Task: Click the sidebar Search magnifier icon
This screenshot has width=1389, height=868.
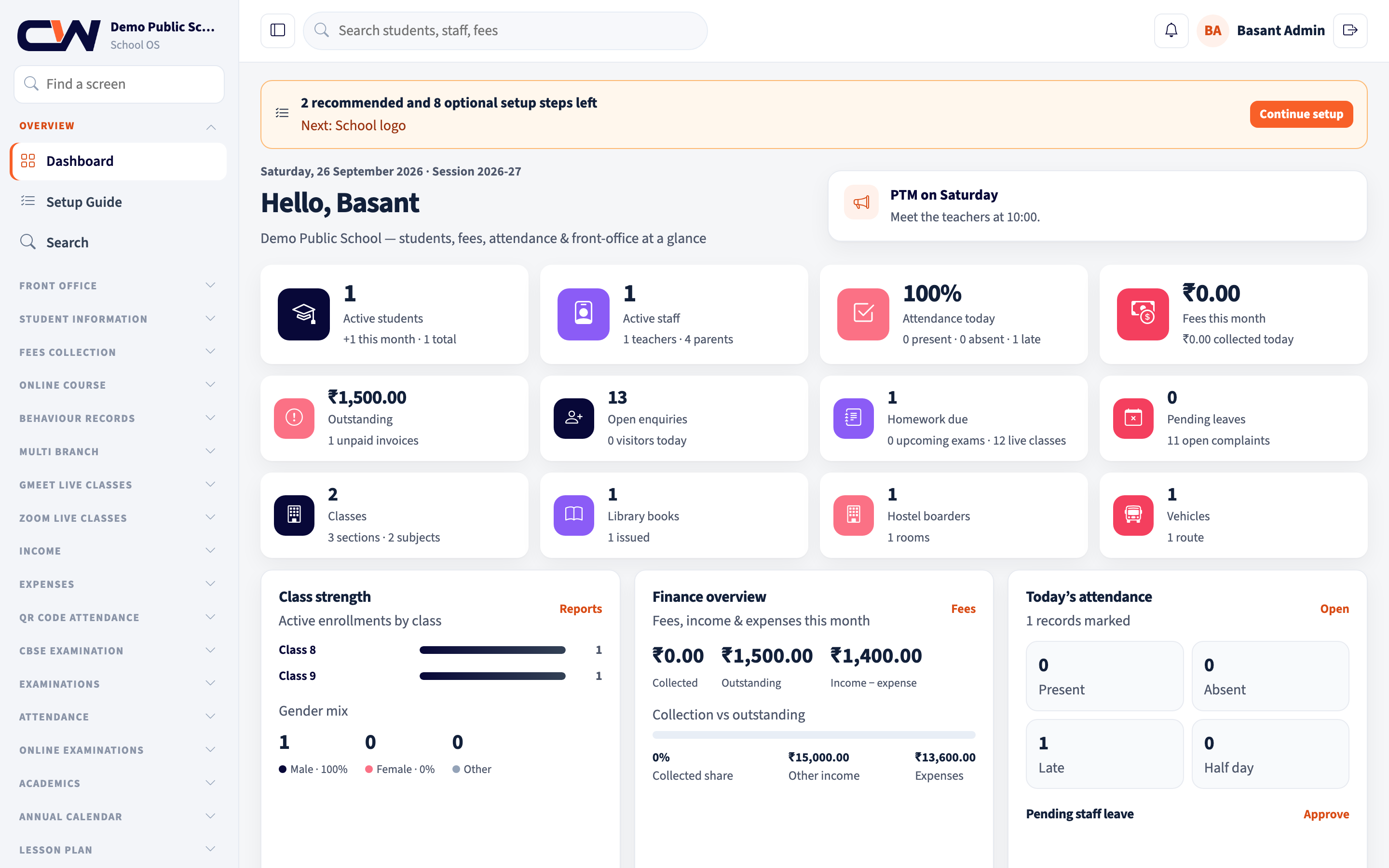Action: click(28, 242)
